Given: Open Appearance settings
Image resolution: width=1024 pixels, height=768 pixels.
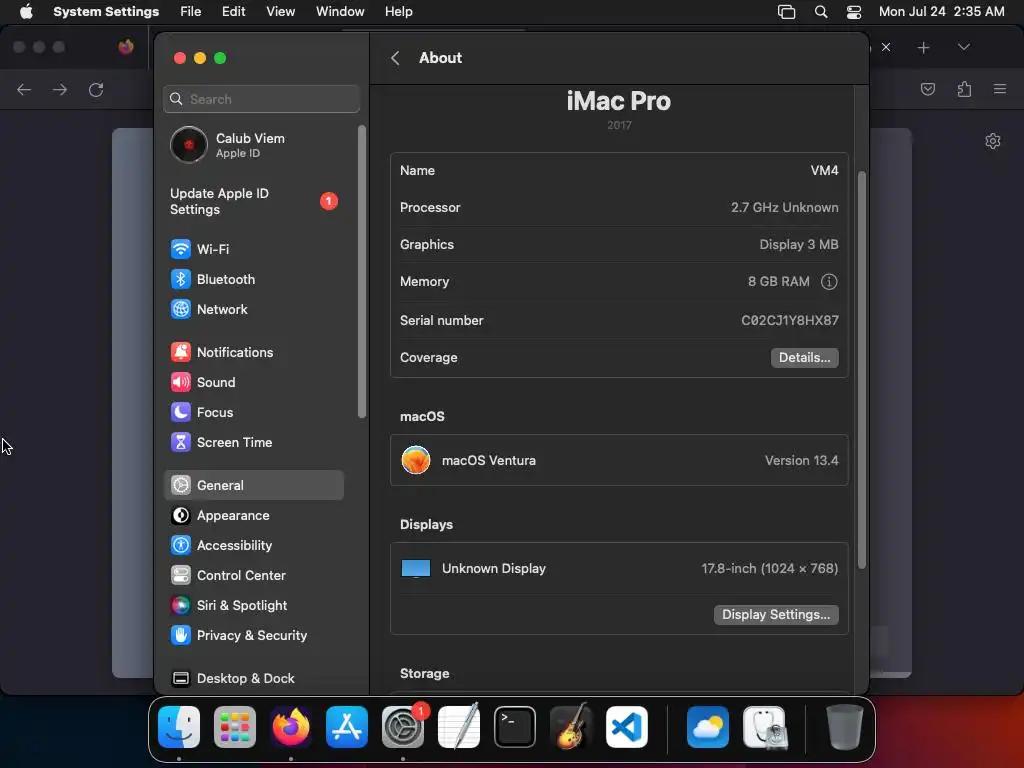Looking at the screenshot, I should tap(253, 515).
